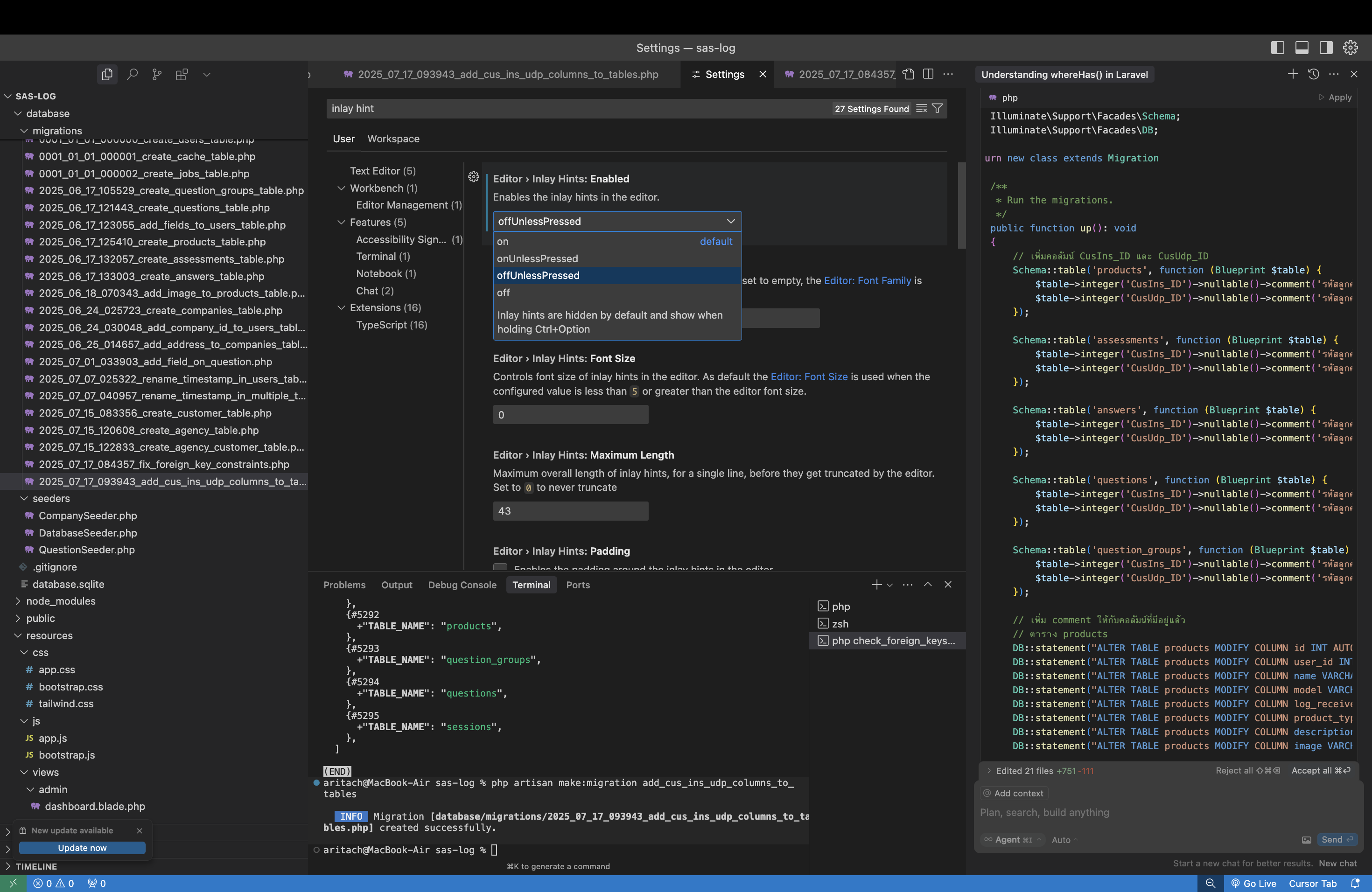The image size is (1372, 892).
Task: Show chat history in AI panel
Action: 1313,74
